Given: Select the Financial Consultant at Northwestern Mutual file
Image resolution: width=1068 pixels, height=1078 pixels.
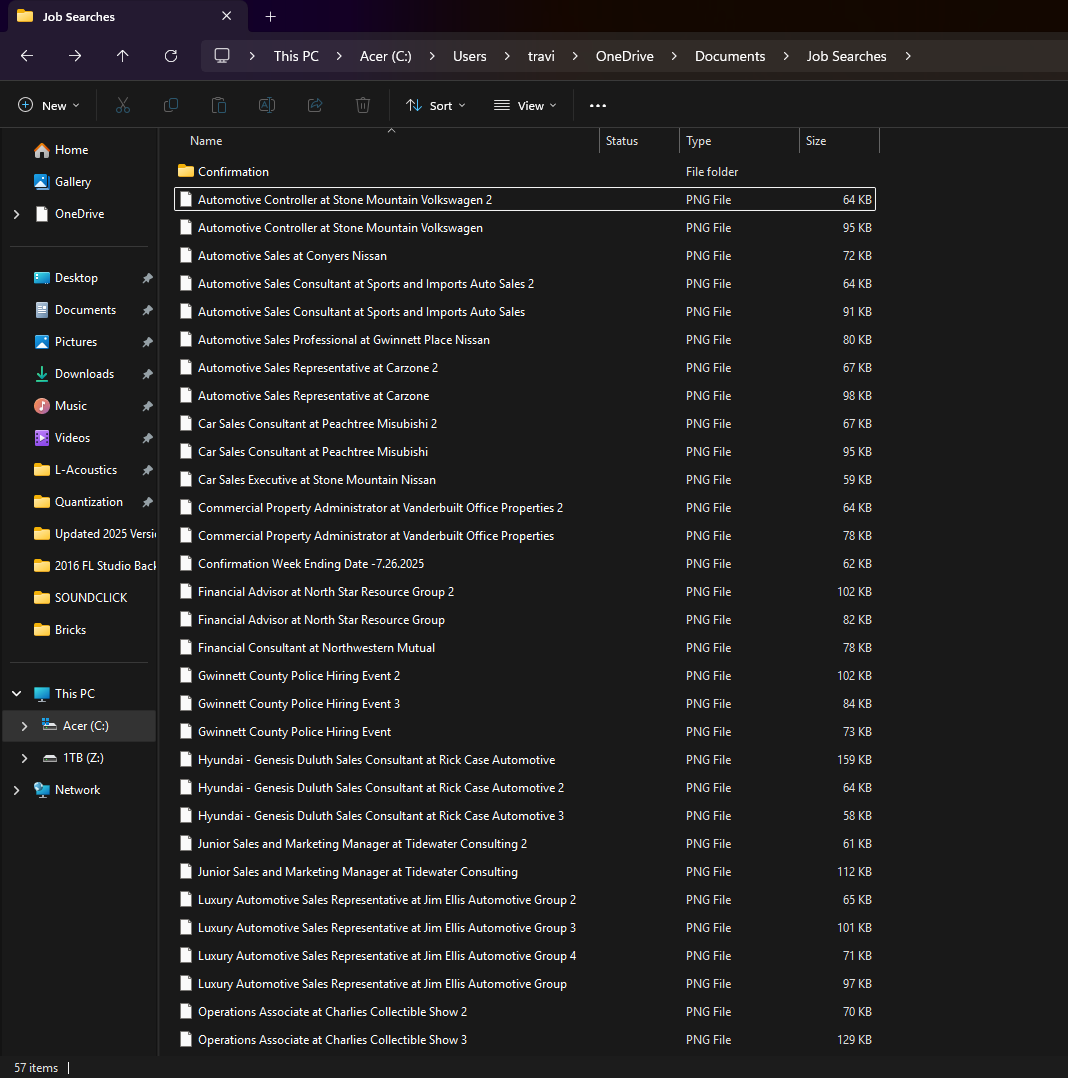Looking at the screenshot, I should (316, 647).
